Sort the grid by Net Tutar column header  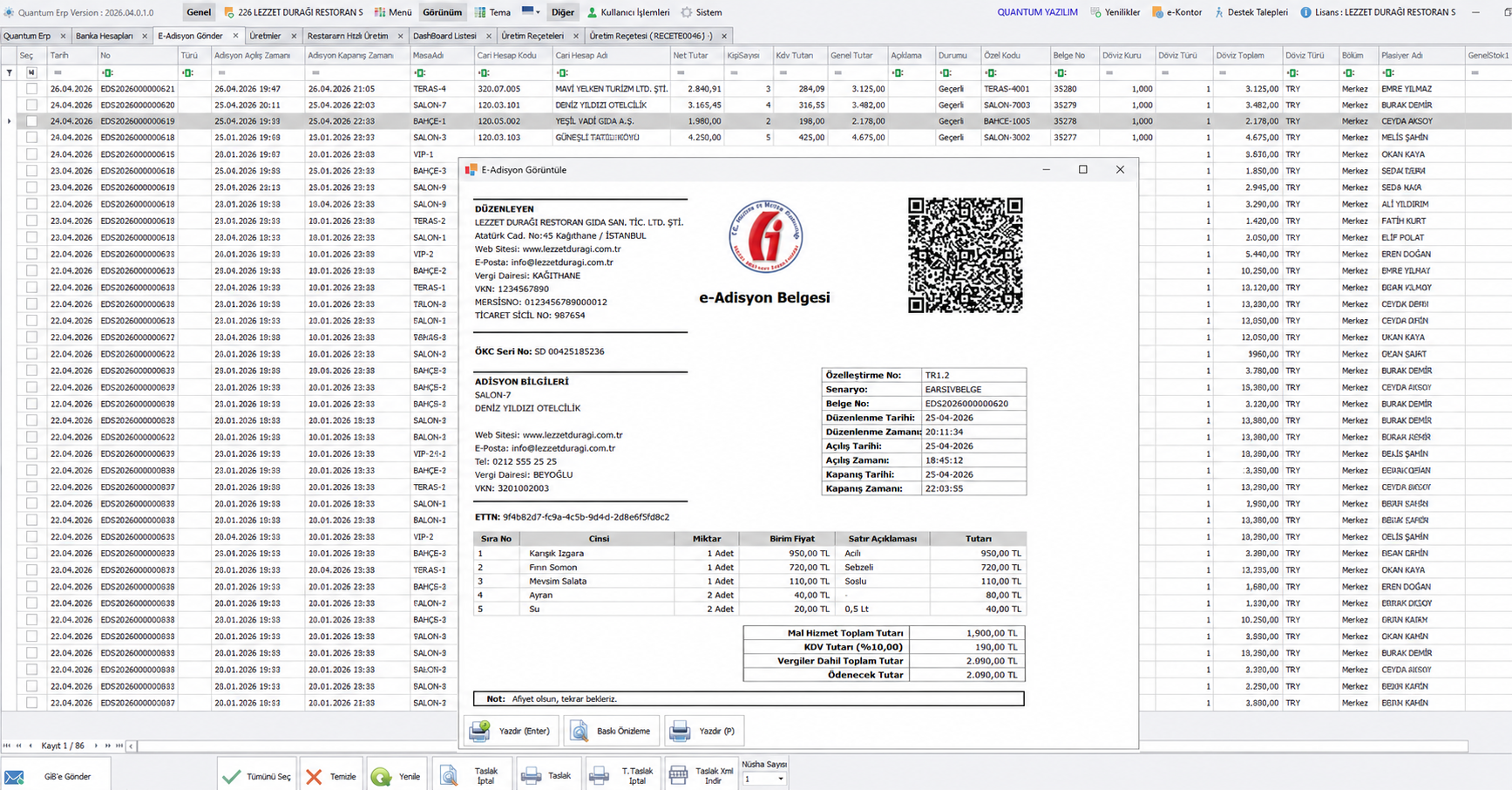[x=695, y=55]
